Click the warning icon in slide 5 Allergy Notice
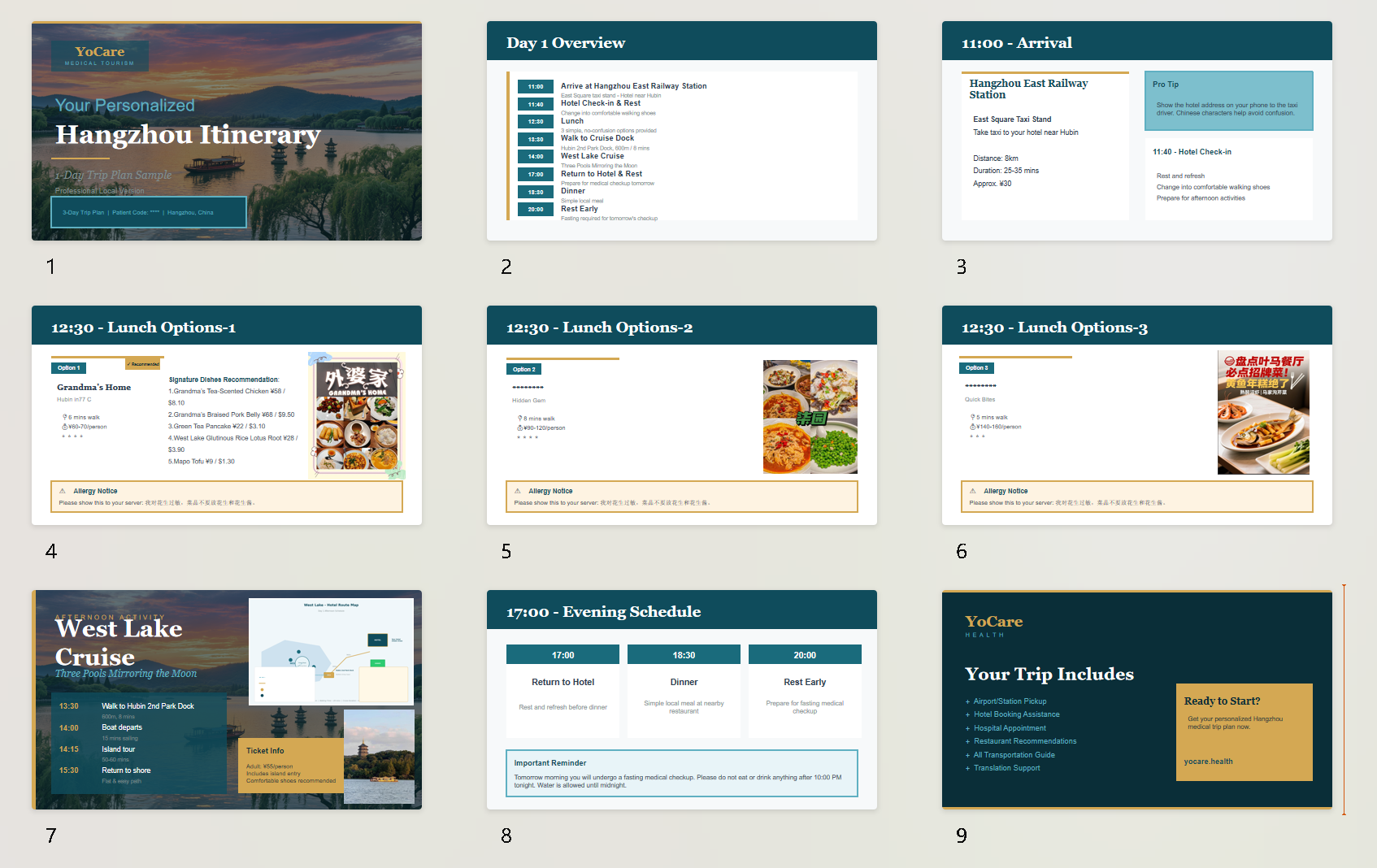This screenshot has width=1377, height=868. (x=518, y=491)
